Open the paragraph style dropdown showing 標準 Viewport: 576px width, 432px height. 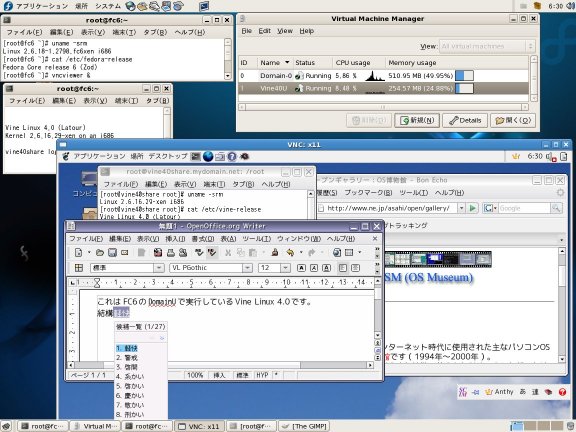point(159,268)
